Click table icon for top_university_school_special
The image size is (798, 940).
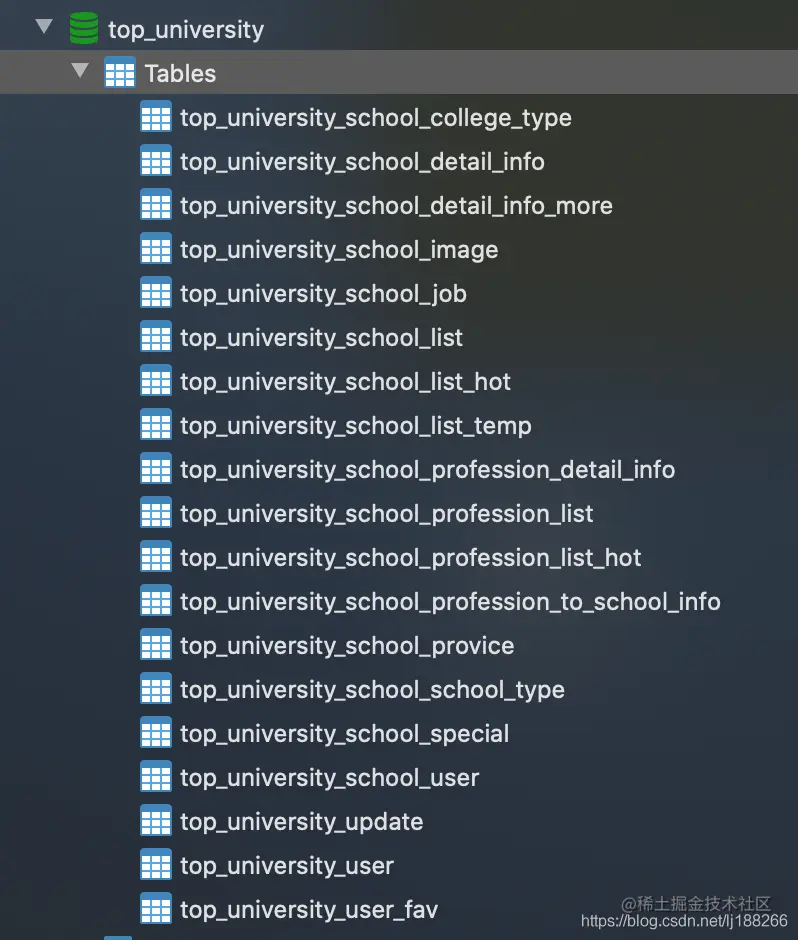(x=156, y=733)
